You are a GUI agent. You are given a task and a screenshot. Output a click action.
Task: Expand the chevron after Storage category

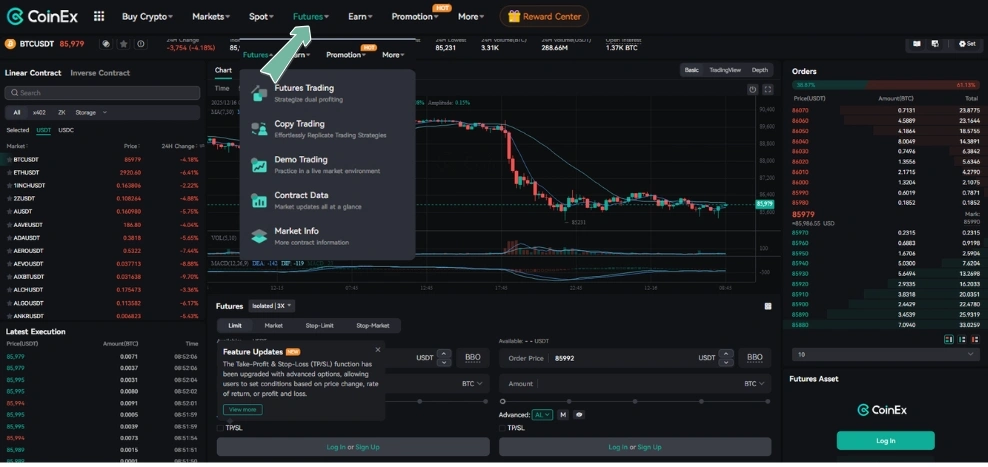click(105, 112)
